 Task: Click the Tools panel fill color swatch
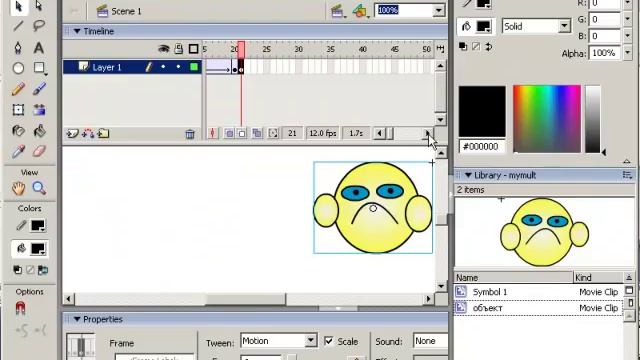(38, 249)
